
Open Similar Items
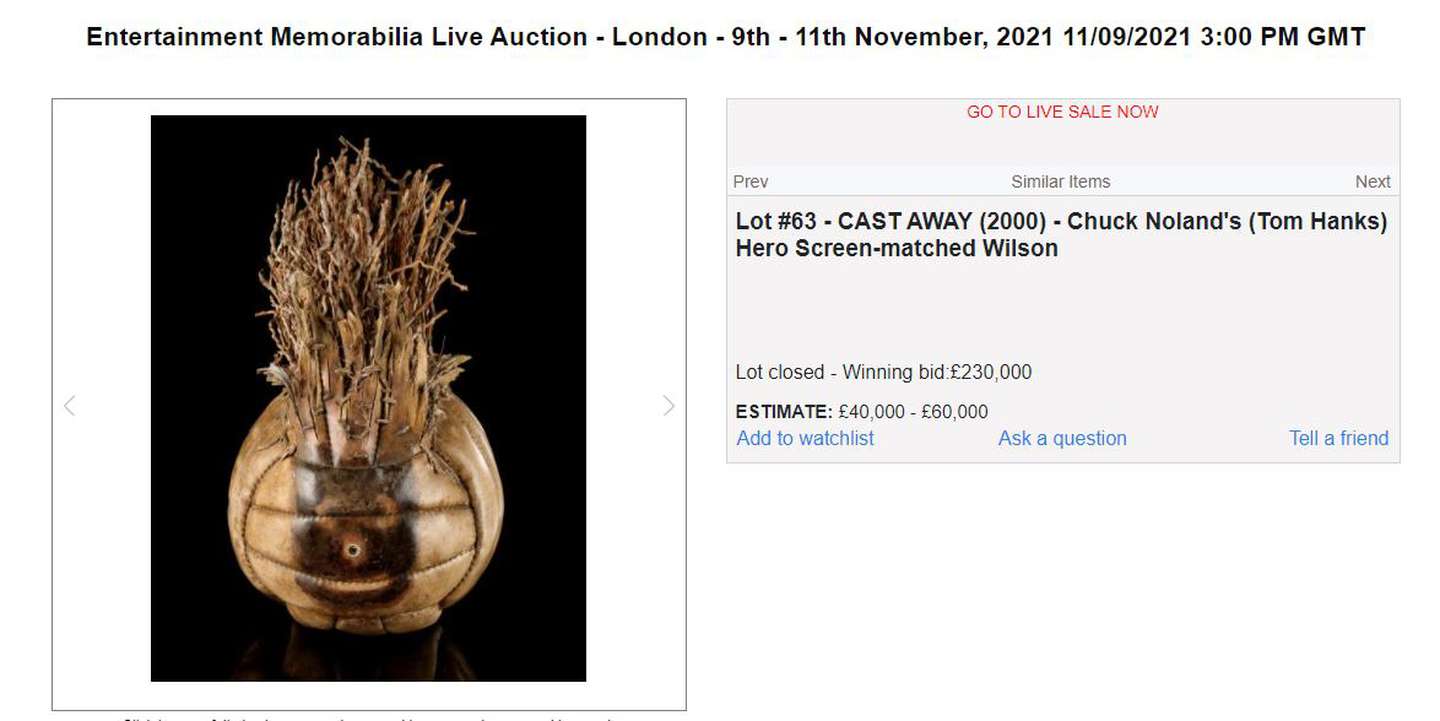click(1061, 181)
